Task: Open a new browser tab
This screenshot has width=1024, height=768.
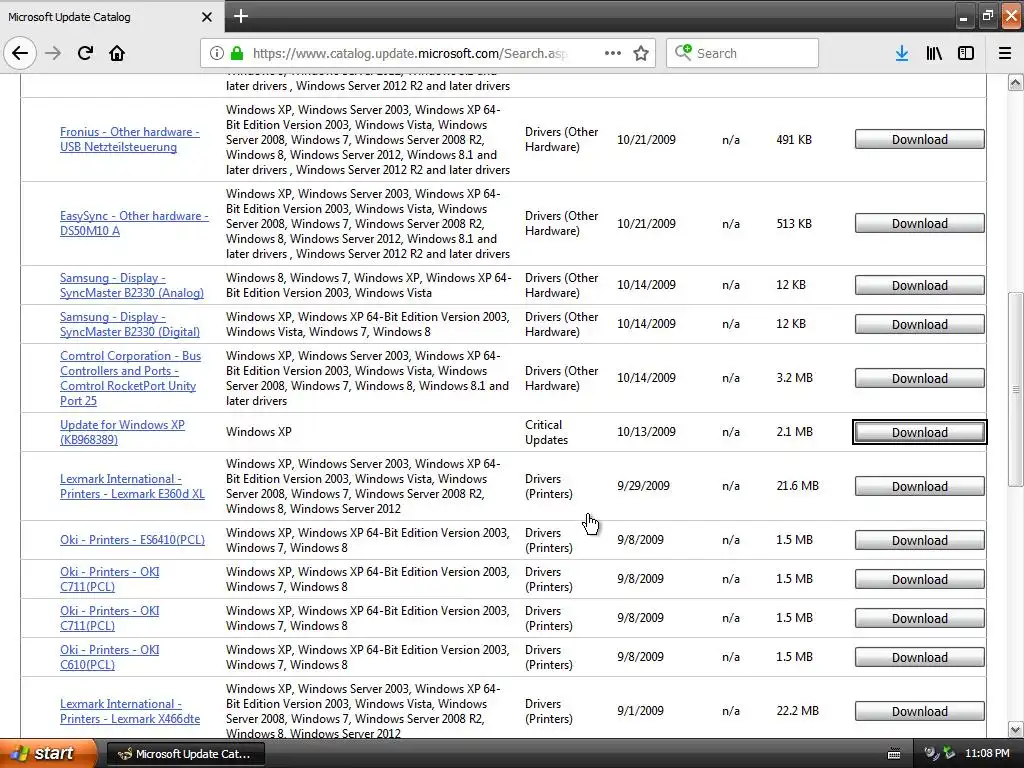Action: pos(241,16)
